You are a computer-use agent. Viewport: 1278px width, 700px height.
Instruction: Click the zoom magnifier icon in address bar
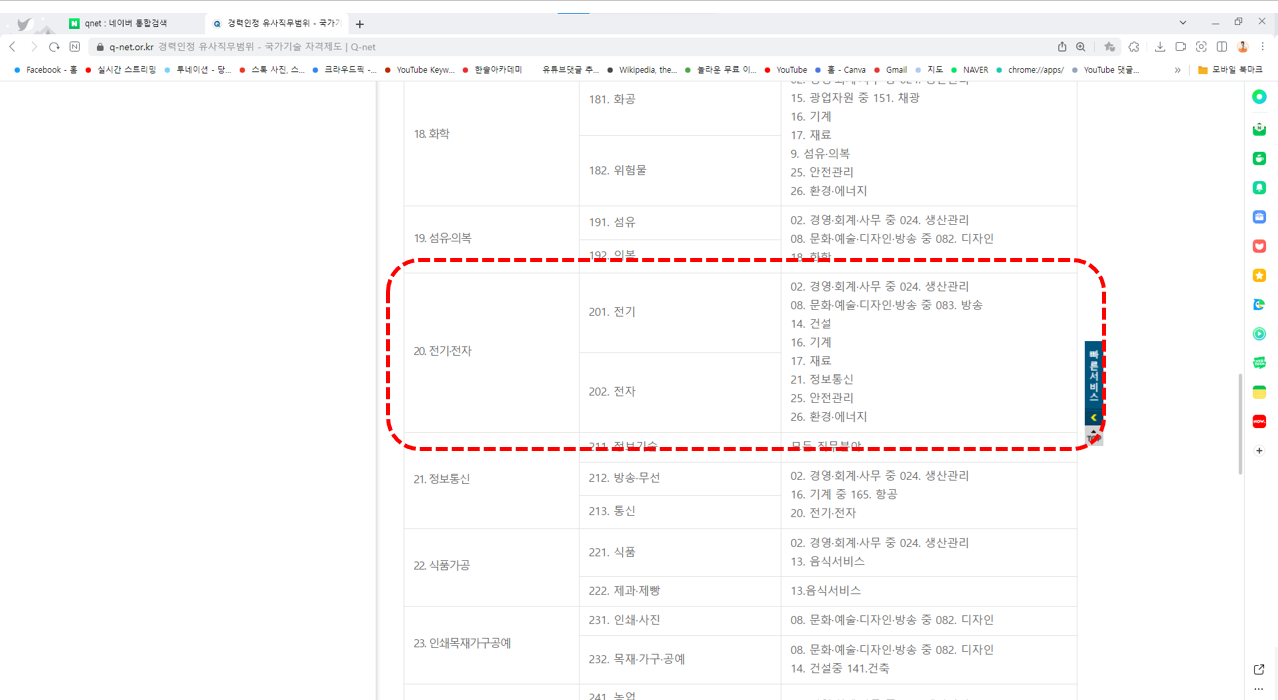pos(1081,47)
